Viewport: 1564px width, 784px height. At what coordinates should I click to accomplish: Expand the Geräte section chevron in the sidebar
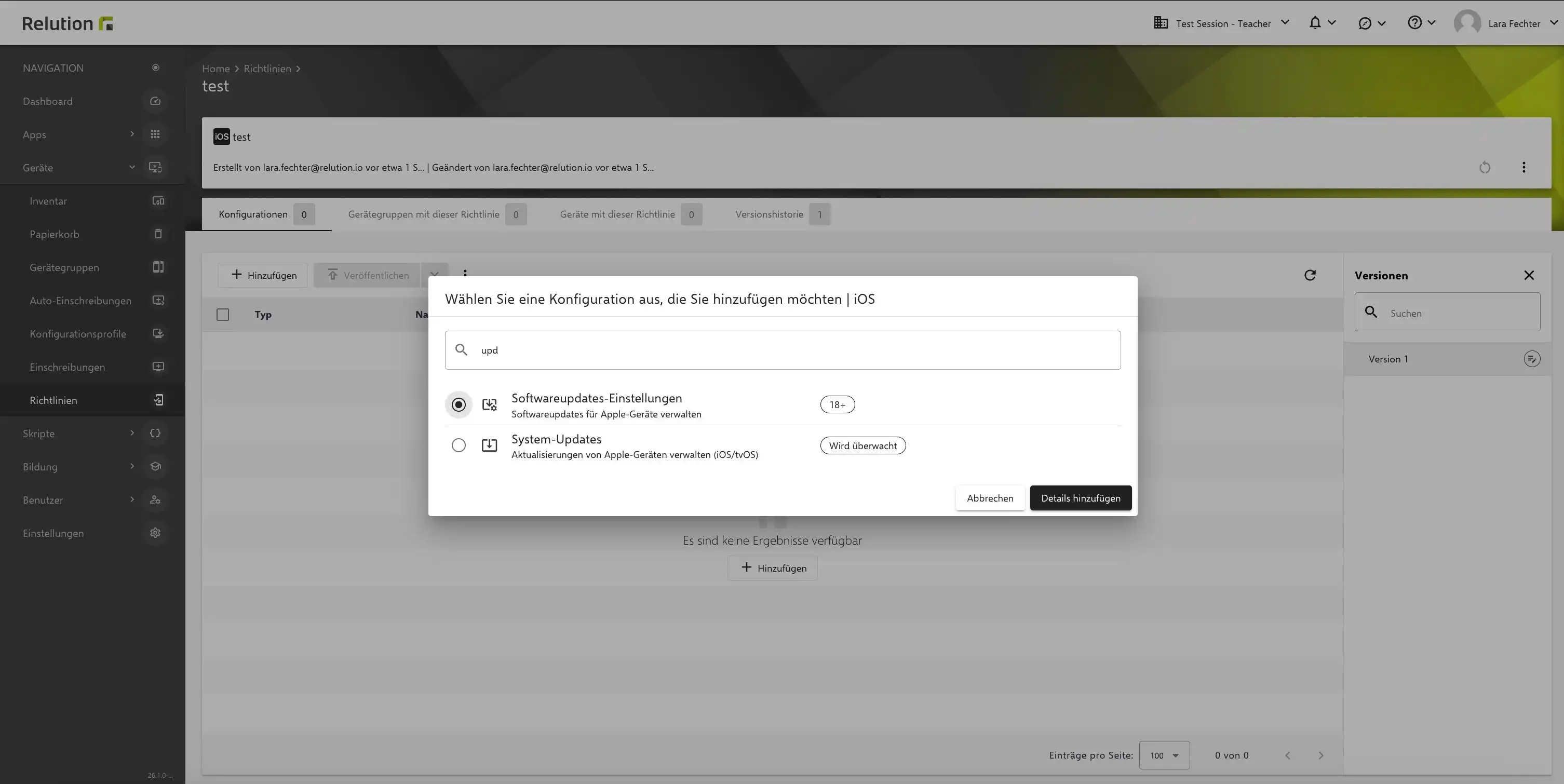click(x=132, y=167)
